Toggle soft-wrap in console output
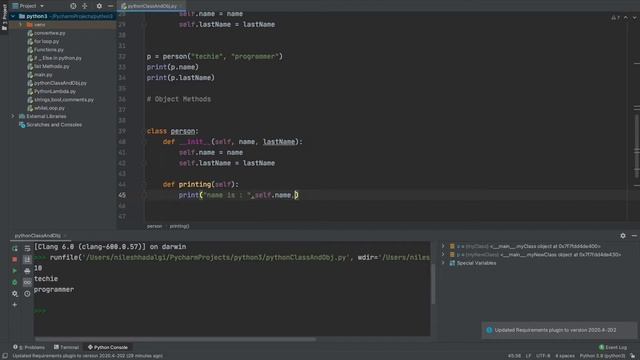Screen dimensions: 640x360 click(27, 249)
